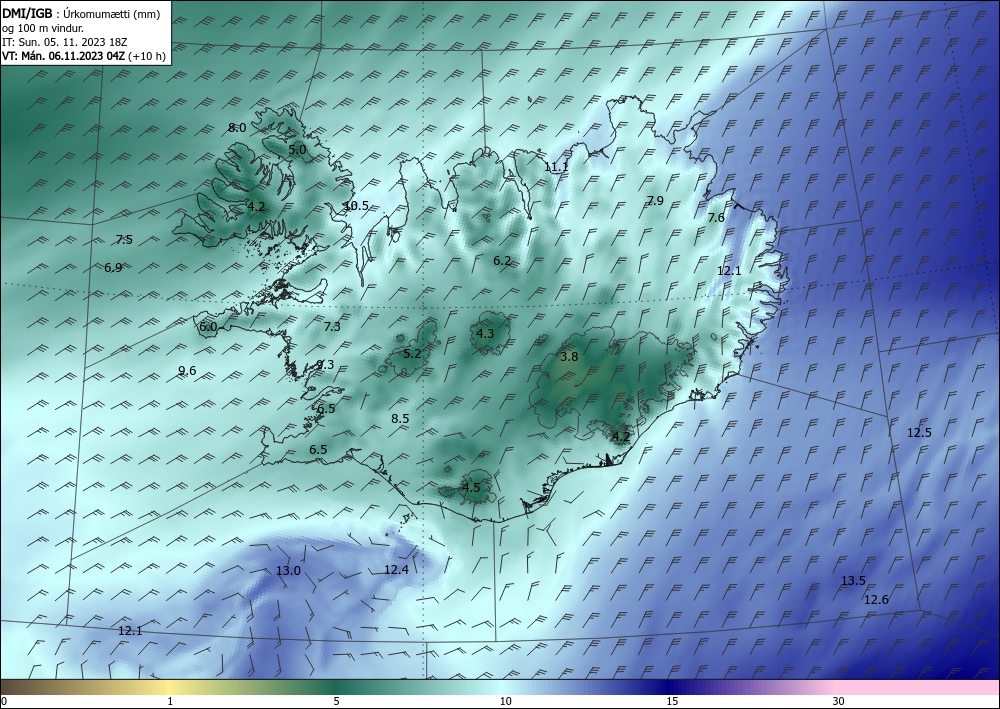Click the 10 tick on the color scale
Image resolution: width=1000 pixels, height=709 pixels.
[505, 702]
